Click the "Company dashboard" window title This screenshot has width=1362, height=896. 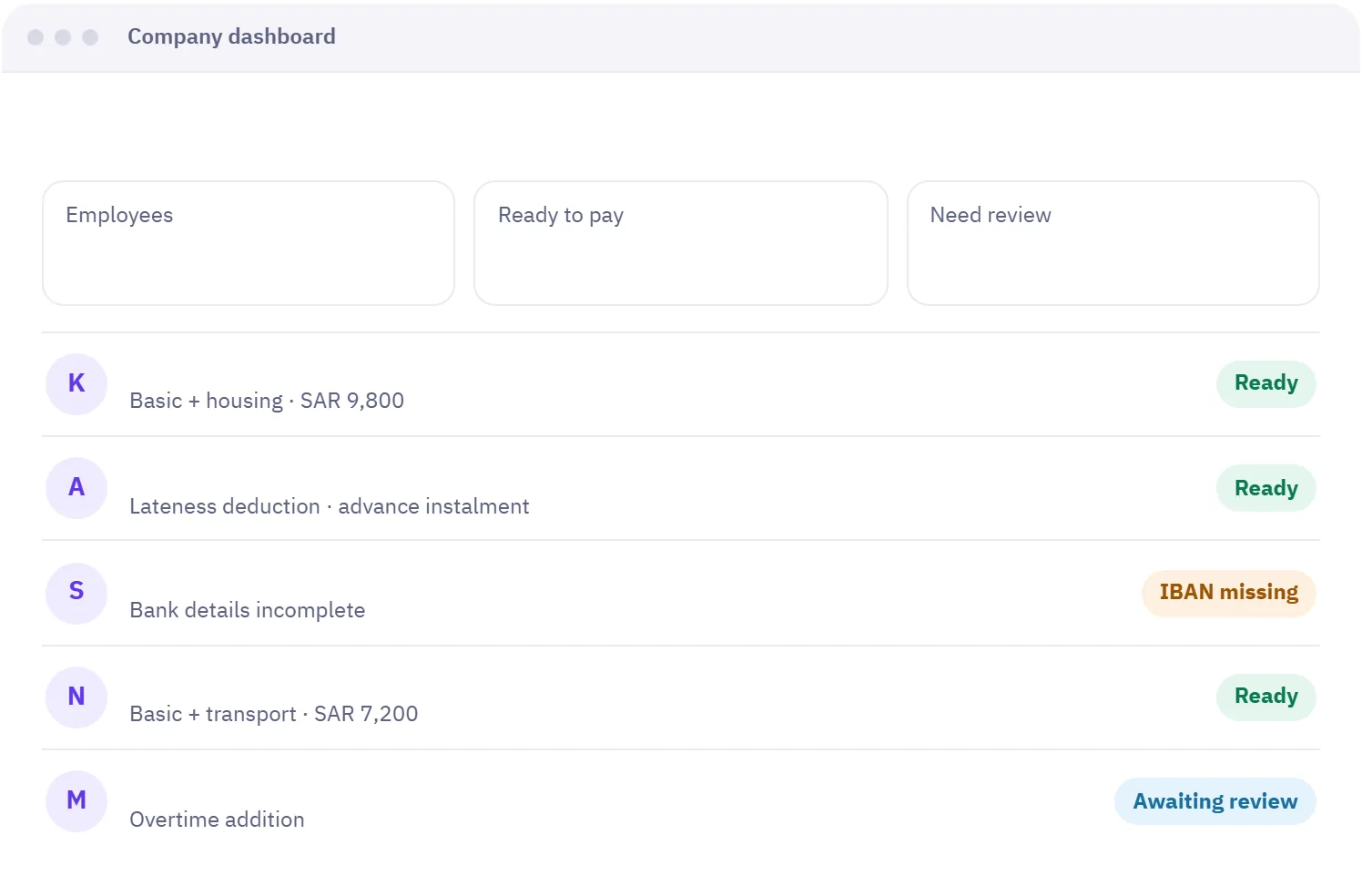[231, 36]
